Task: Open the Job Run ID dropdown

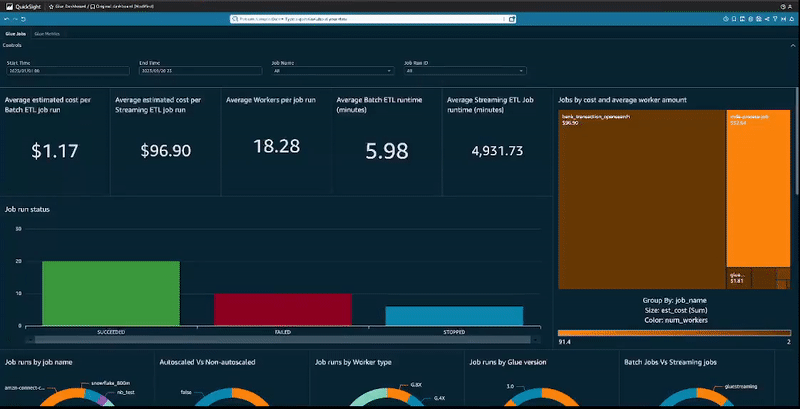Action: [465, 71]
